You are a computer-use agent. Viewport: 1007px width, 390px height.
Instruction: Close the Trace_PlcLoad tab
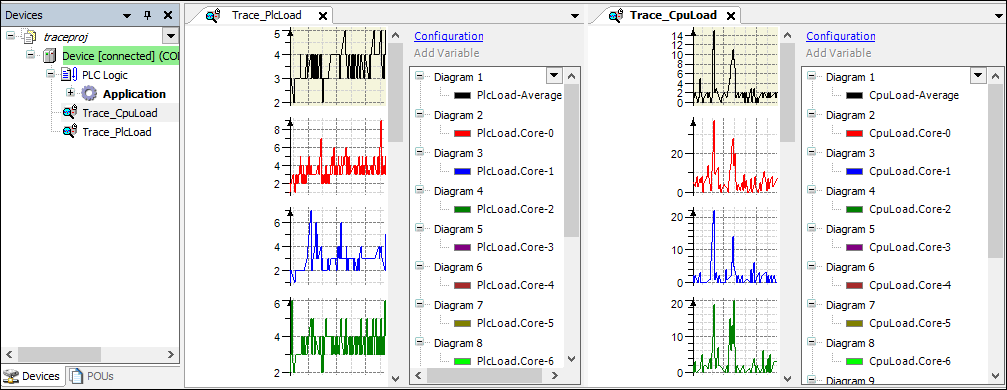pos(322,15)
